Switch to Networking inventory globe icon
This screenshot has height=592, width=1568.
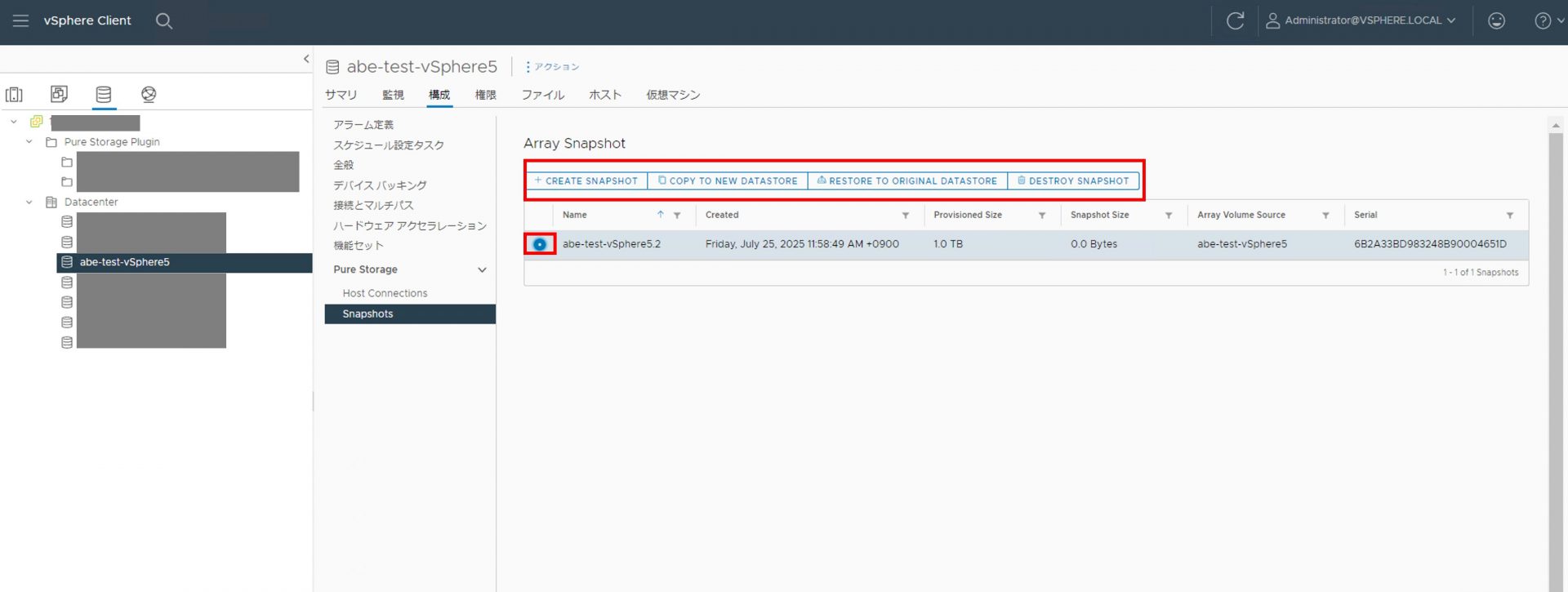(x=149, y=94)
